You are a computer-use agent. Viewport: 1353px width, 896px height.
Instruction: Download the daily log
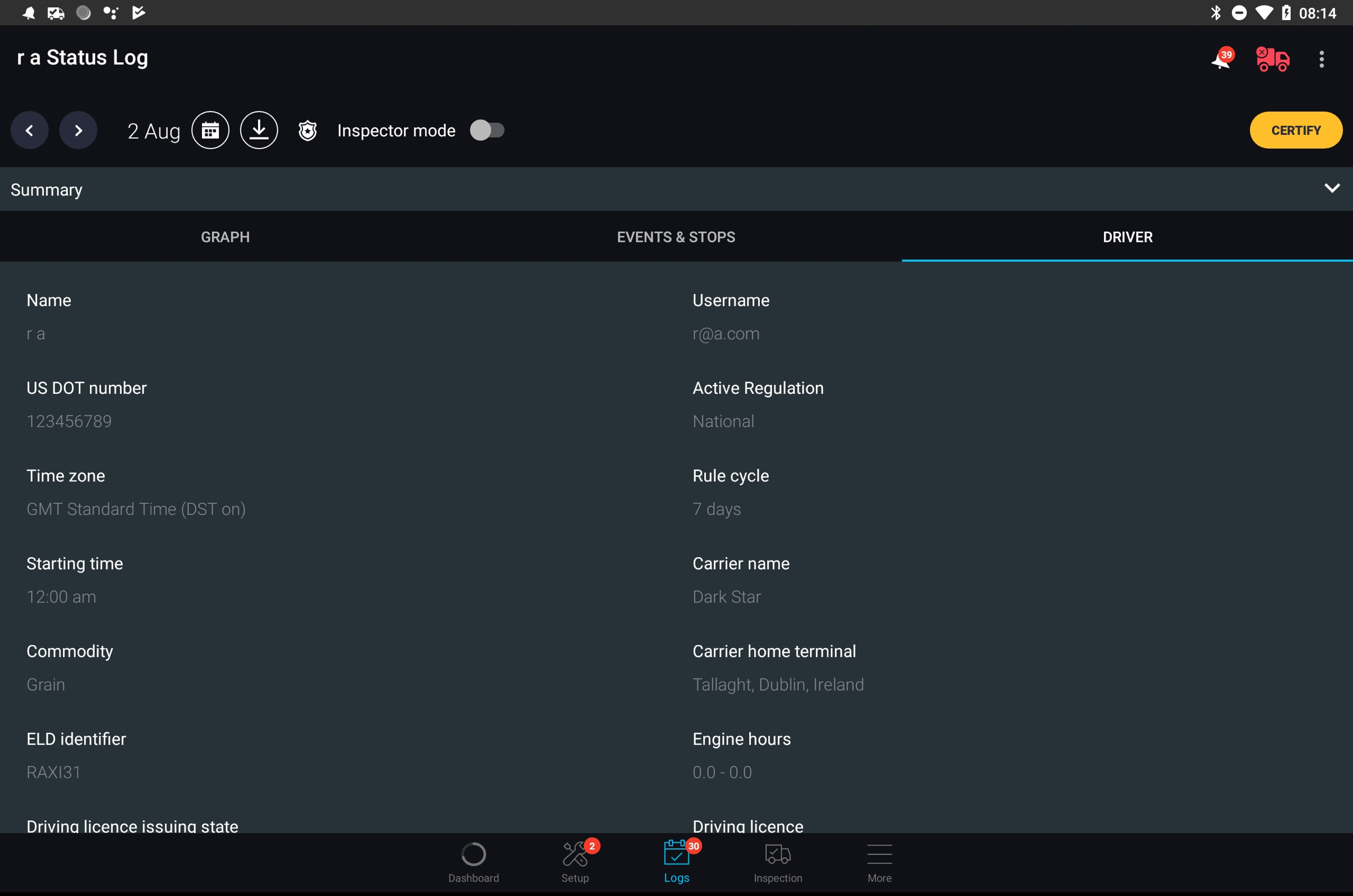[259, 130]
